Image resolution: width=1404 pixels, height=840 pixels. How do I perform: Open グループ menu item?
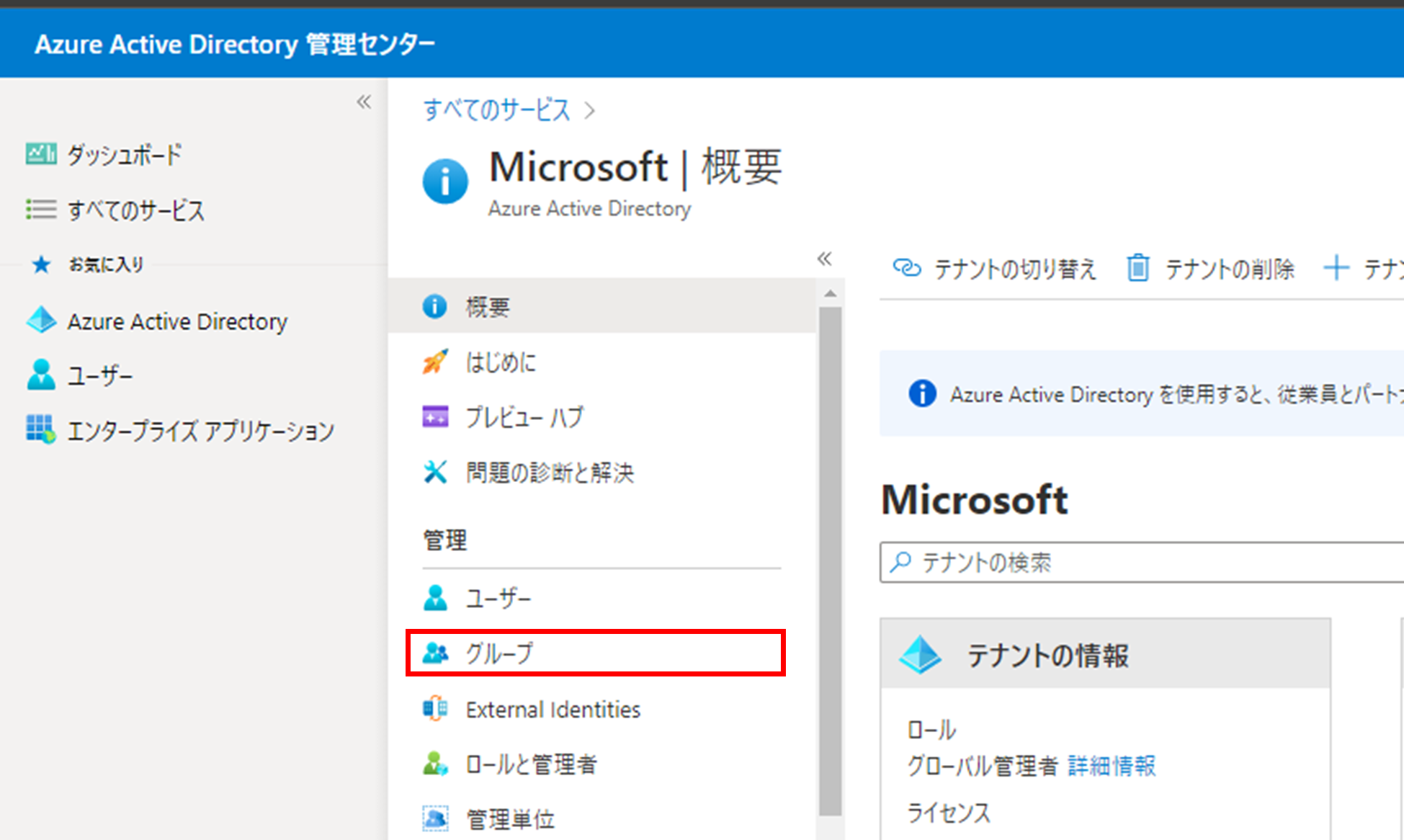click(596, 653)
